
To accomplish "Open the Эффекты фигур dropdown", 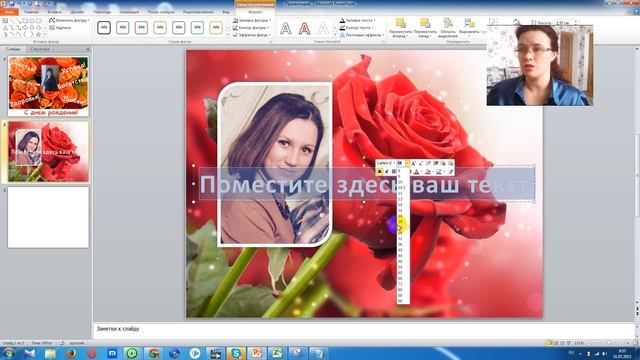I will point(251,35).
